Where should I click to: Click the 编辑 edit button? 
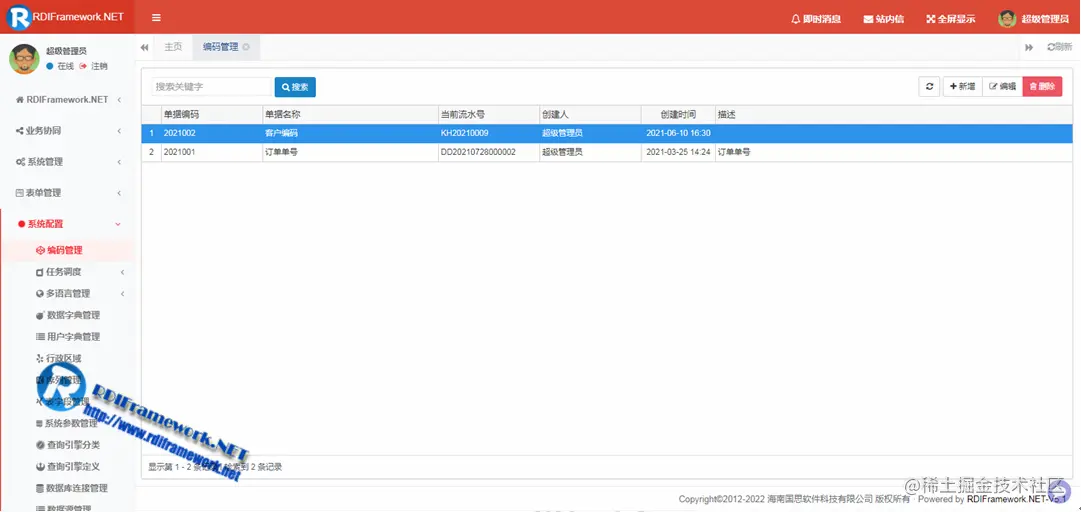tap(1002, 87)
